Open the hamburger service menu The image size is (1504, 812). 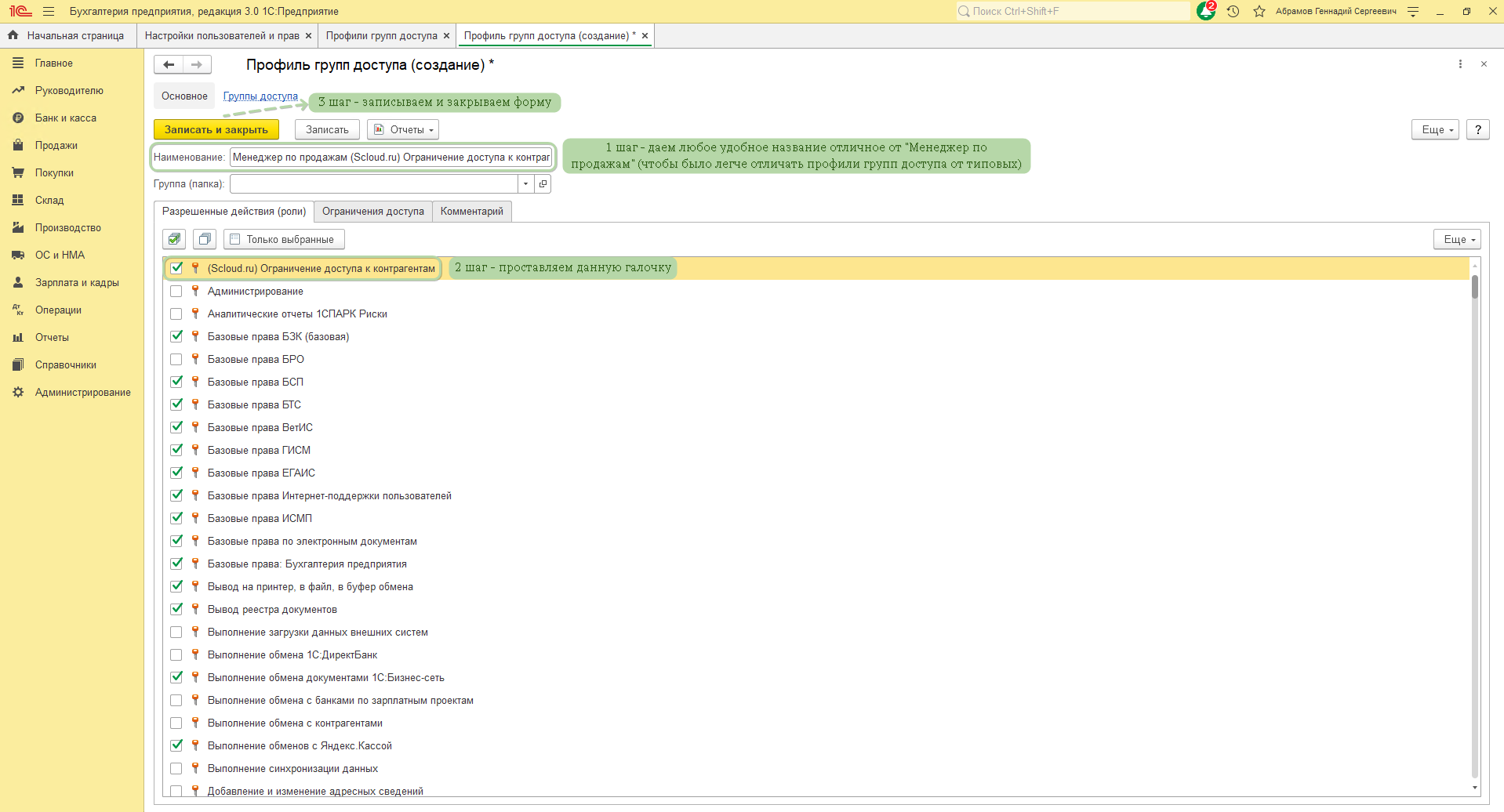49,12
